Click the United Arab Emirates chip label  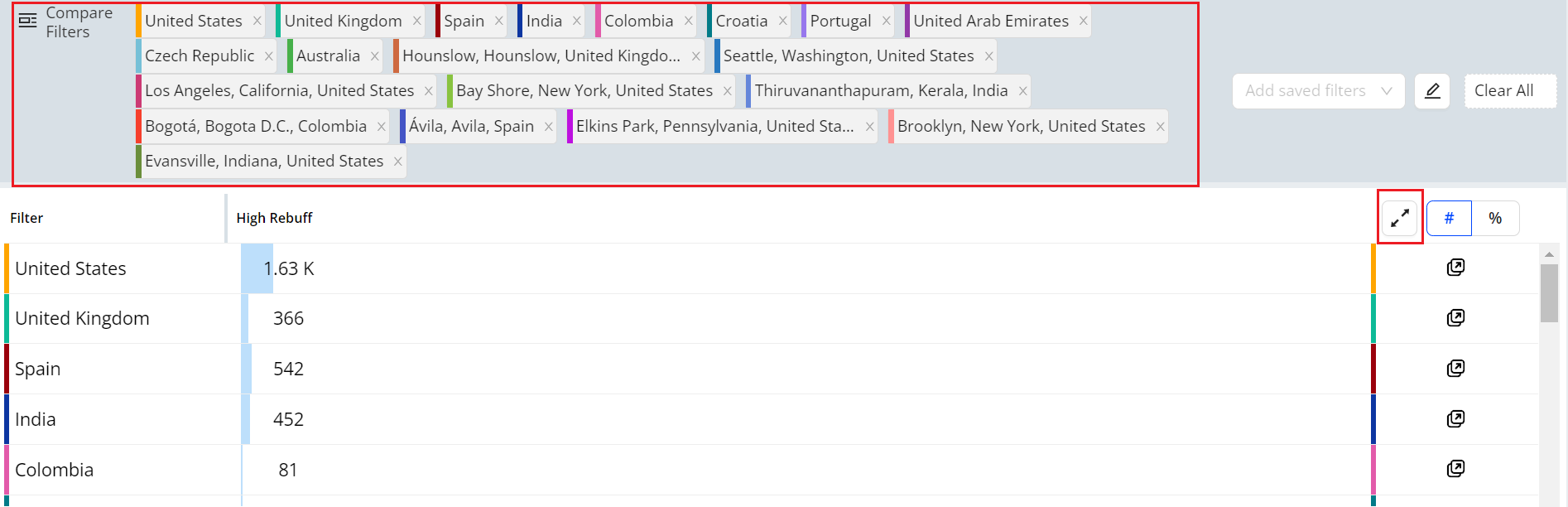click(991, 22)
